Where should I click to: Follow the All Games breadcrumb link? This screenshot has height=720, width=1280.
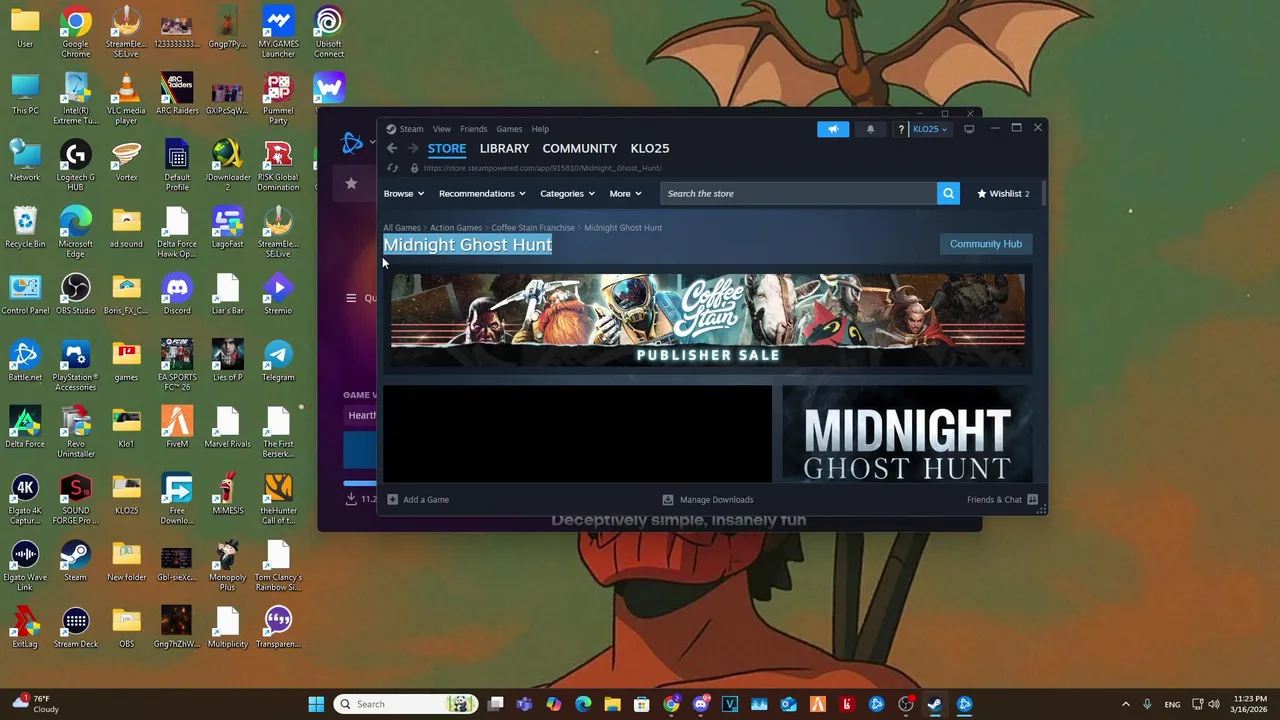click(401, 228)
